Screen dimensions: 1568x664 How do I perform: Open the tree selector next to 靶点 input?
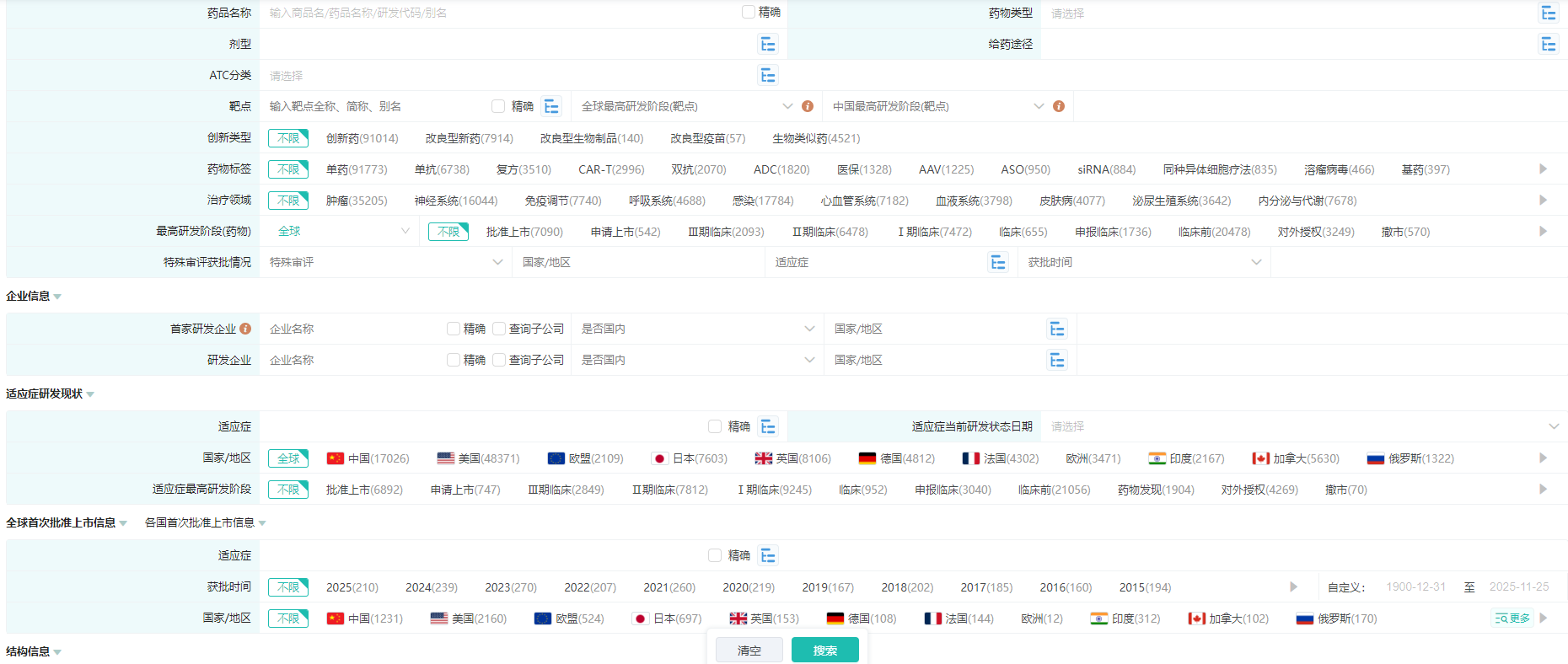tap(551, 106)
